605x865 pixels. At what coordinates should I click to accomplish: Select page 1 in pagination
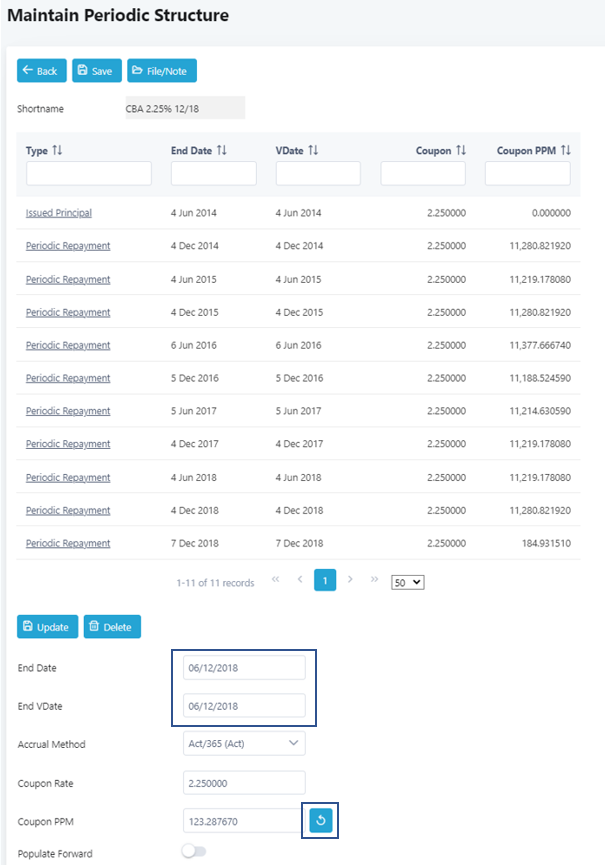[325, 580]
